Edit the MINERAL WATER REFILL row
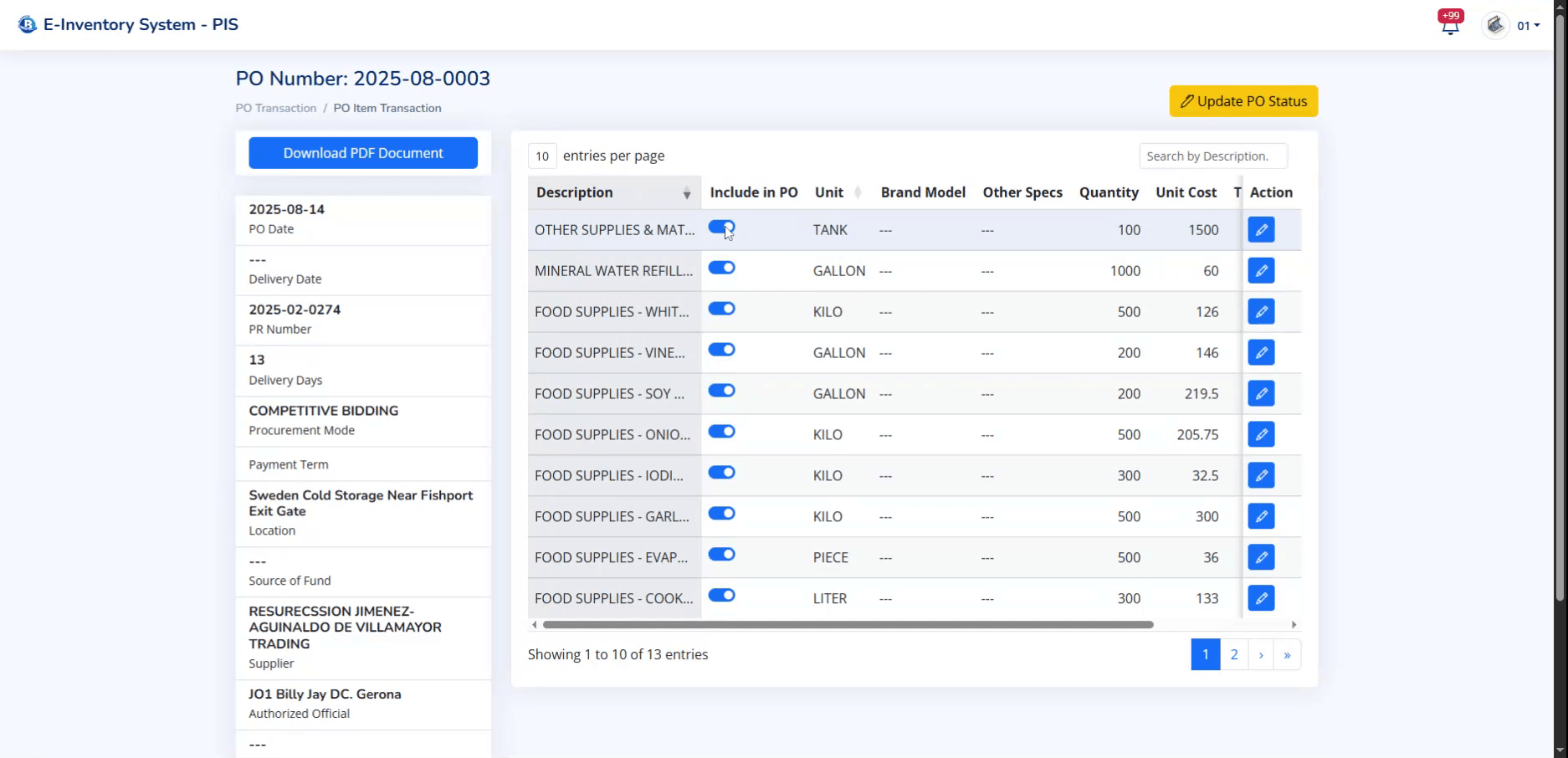Viewport: 1568px width, 758px height. click(1262, 270)
